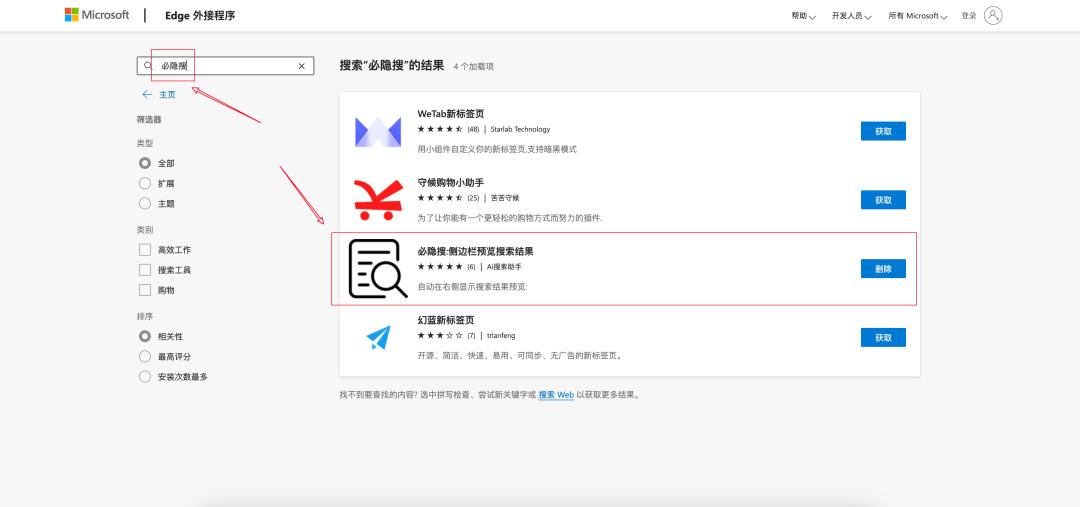Click the search magnifier icon in search box
Screen dimensions: 1080x507
point(148,66)
